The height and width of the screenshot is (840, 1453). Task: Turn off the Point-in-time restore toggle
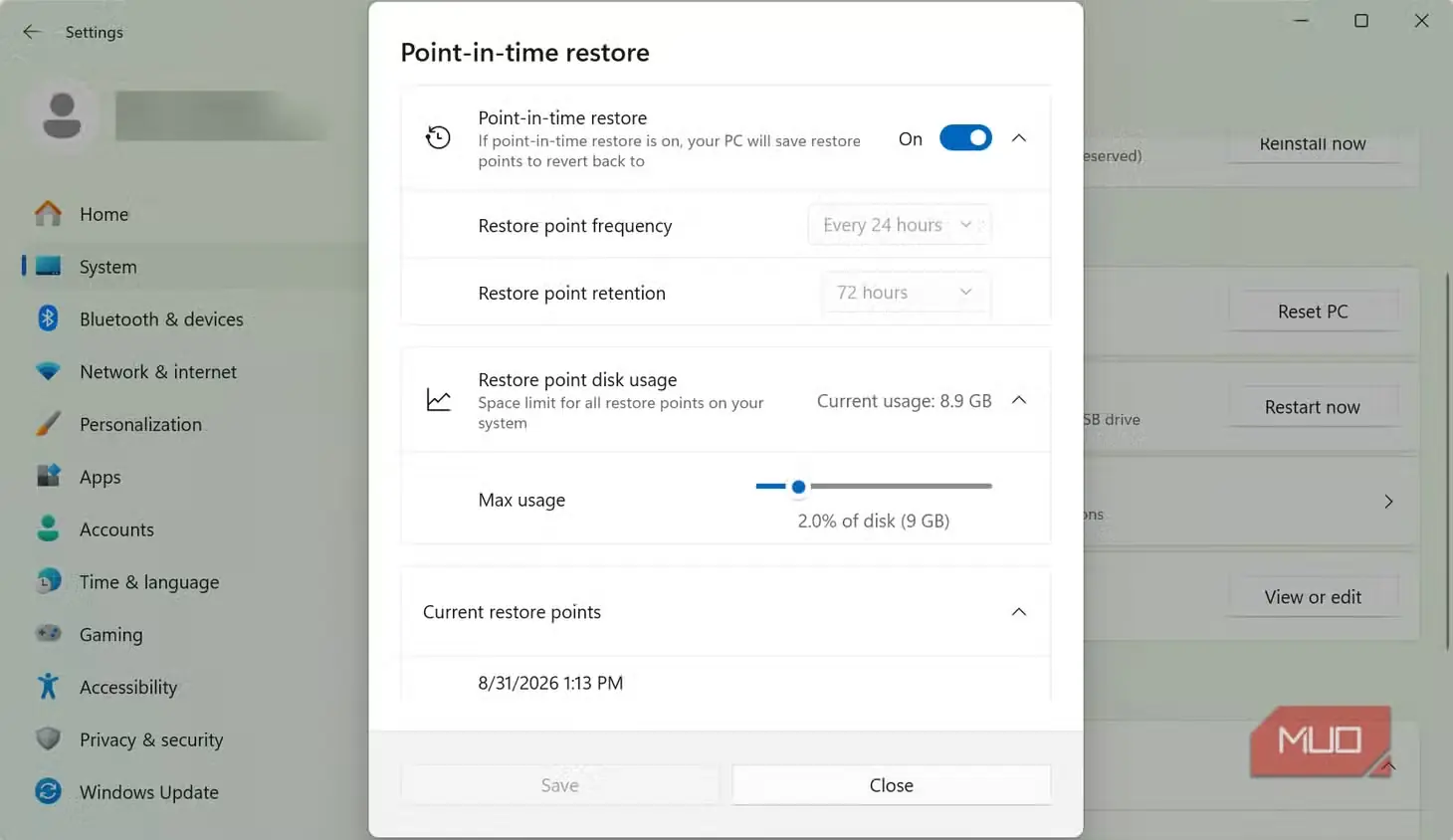965,138
